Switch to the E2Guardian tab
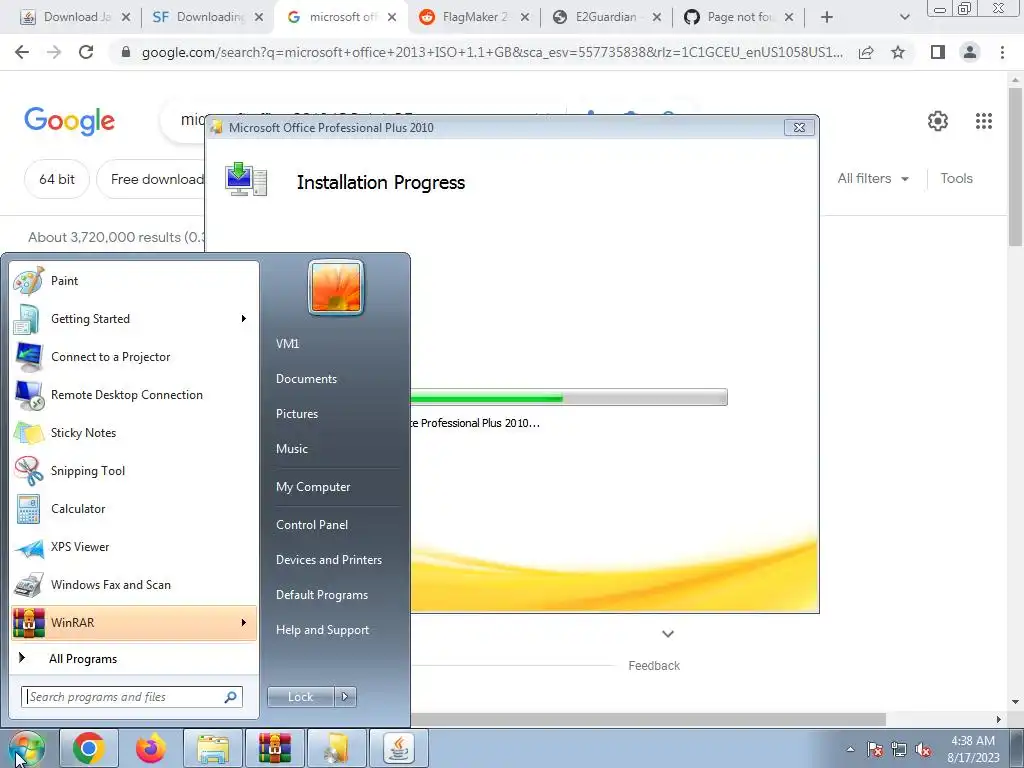 606,17
